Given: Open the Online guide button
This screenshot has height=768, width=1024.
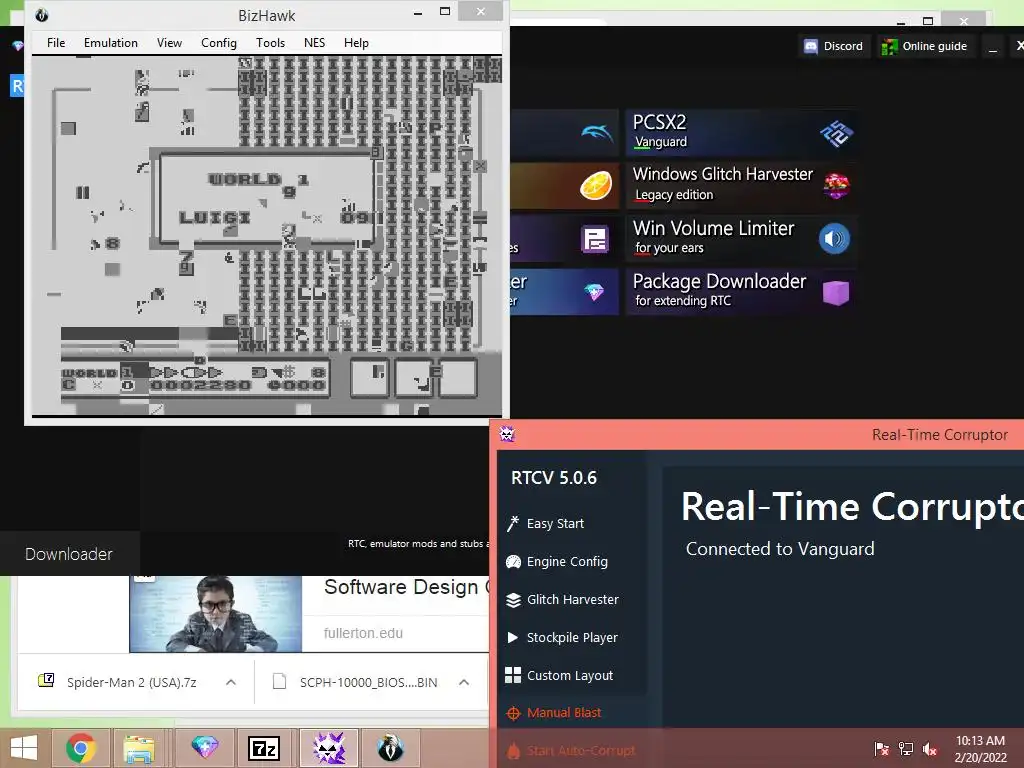Looking at the screenshot, I should pyautogui.click(x=925, y=46).
